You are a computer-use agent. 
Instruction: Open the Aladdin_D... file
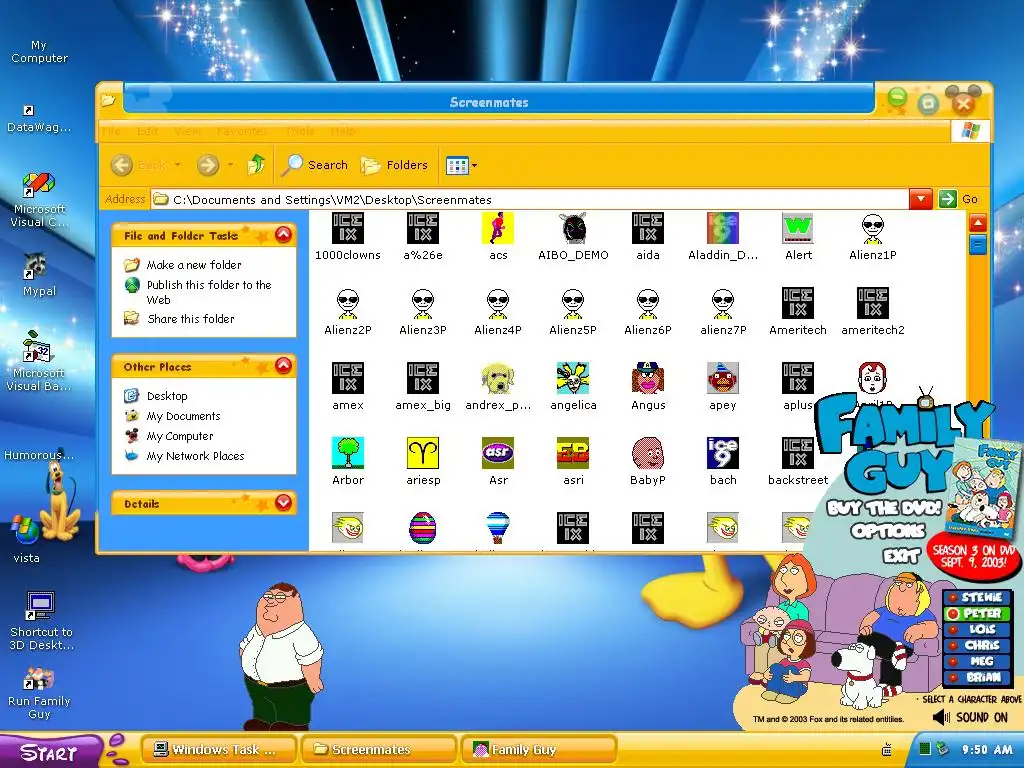coord(723,236)
